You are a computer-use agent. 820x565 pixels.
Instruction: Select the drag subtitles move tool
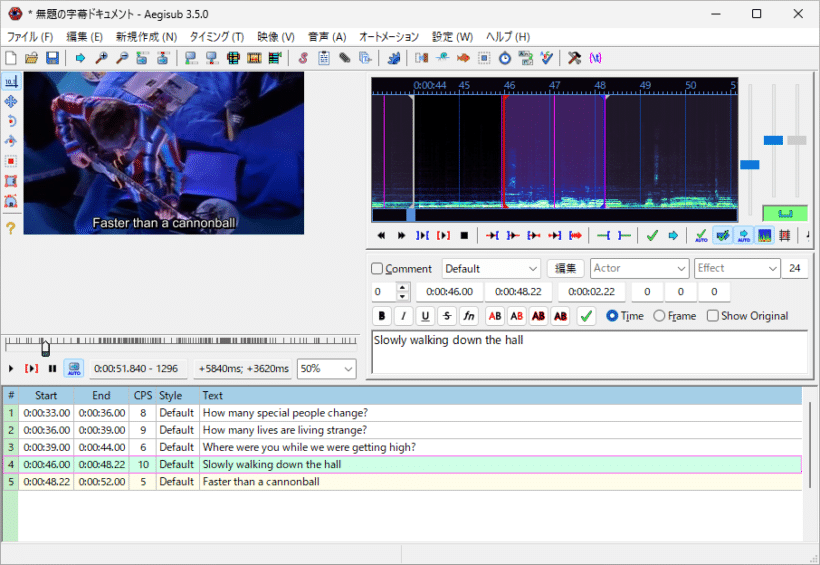[11, 101]
